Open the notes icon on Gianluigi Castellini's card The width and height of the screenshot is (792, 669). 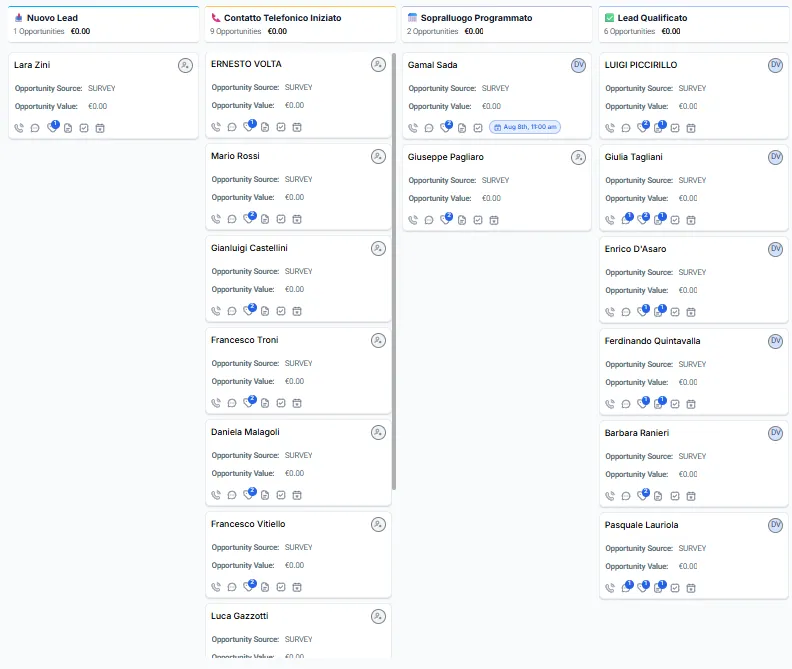(265, 311)
